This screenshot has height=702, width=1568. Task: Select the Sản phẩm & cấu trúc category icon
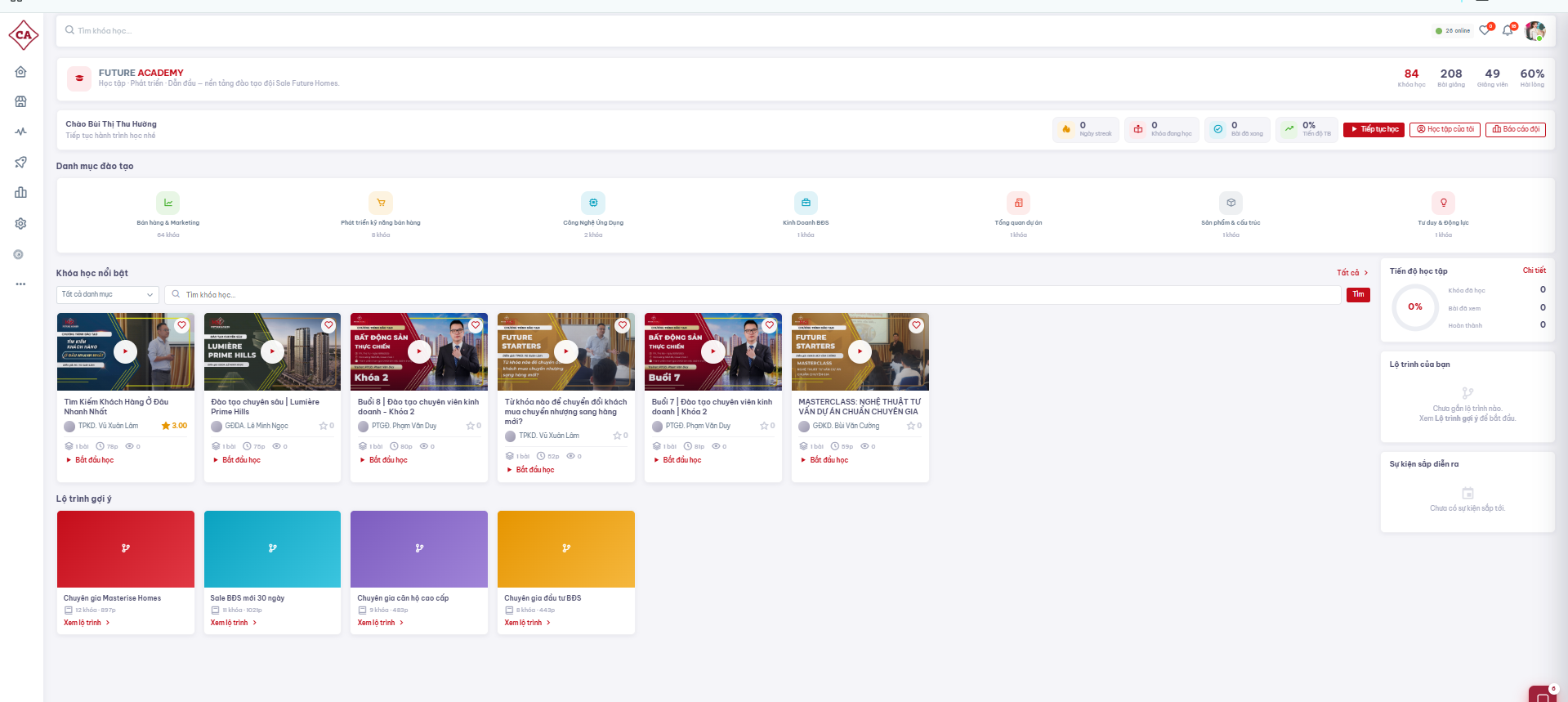pyautogui.click(x=1231, y=203)
